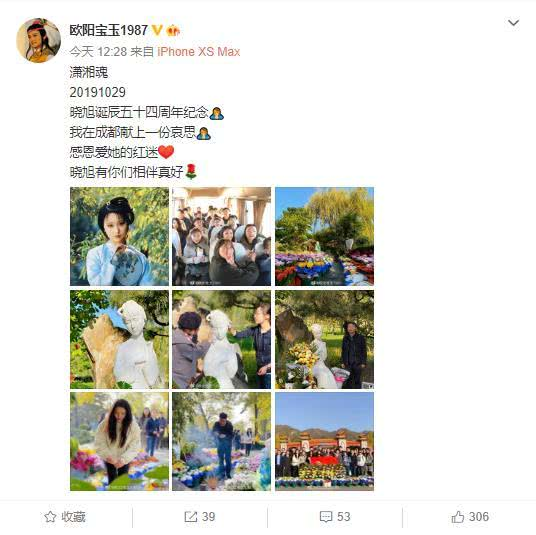Click the 今天 12:28 timestamp

[98, 52]
